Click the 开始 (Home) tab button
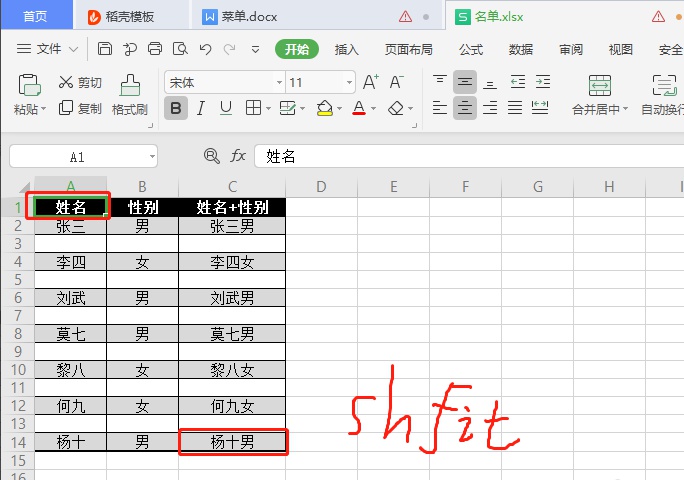The image size is (684, 480). point(297,49)
